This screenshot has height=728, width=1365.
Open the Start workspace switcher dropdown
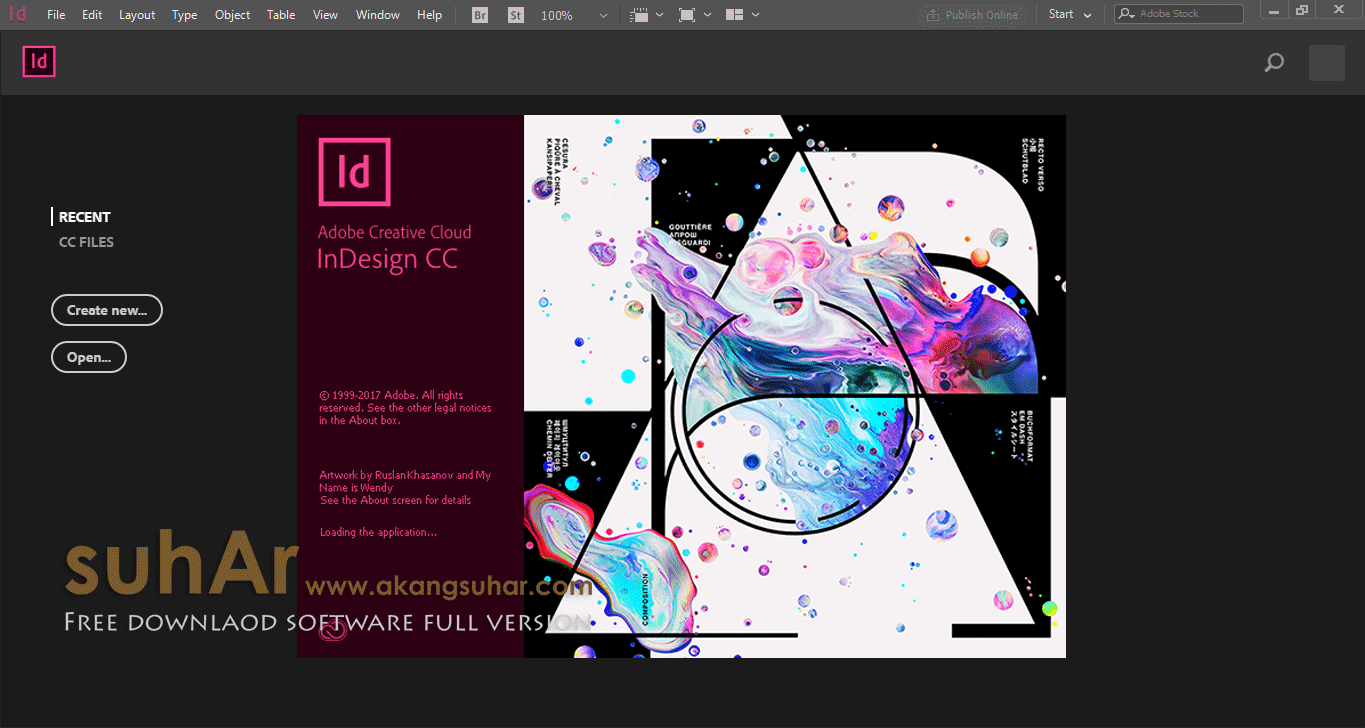click(x=1070, y=15)
